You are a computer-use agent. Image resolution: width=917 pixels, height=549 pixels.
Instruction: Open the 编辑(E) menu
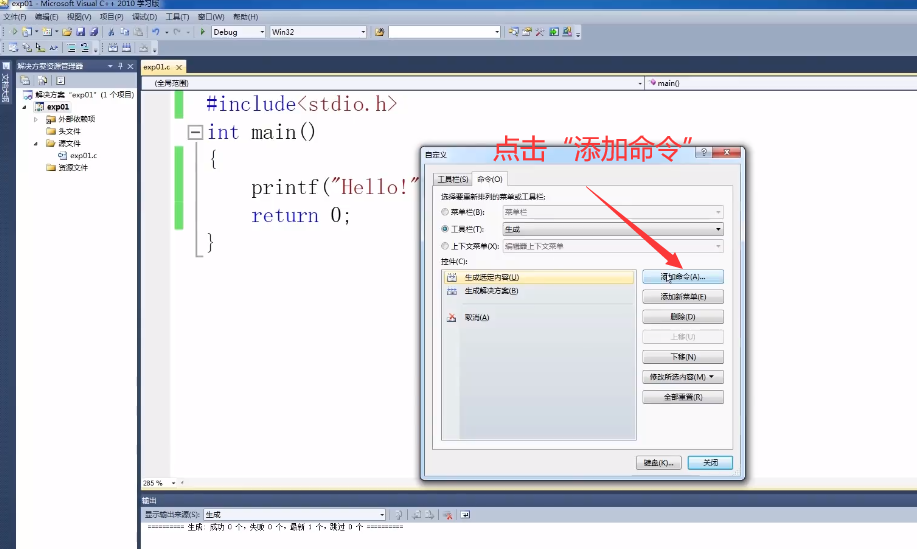46,17
